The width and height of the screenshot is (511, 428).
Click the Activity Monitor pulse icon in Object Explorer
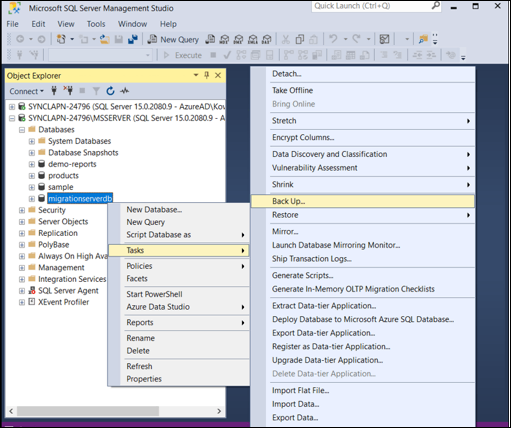tap(125, 91)
